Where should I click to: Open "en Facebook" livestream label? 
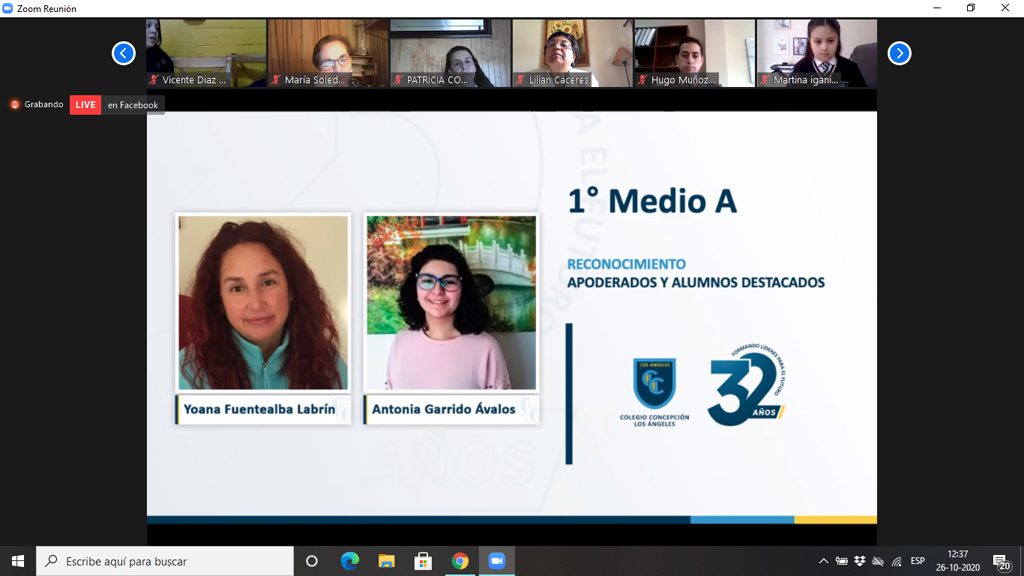click(133, 105)
